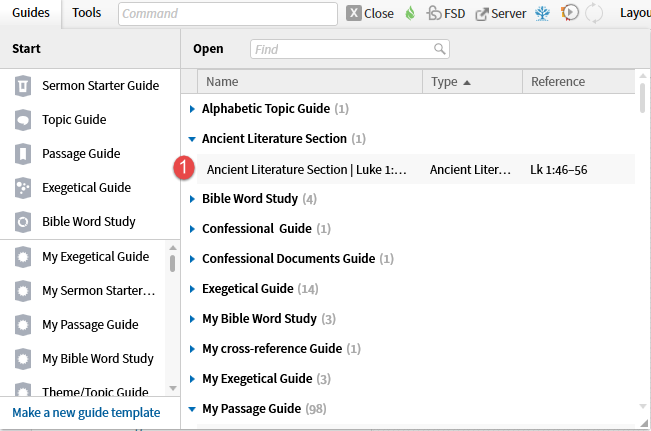Click the orange play-clock toolbar icon
This screenshot has height=431, width=651.
570,13
